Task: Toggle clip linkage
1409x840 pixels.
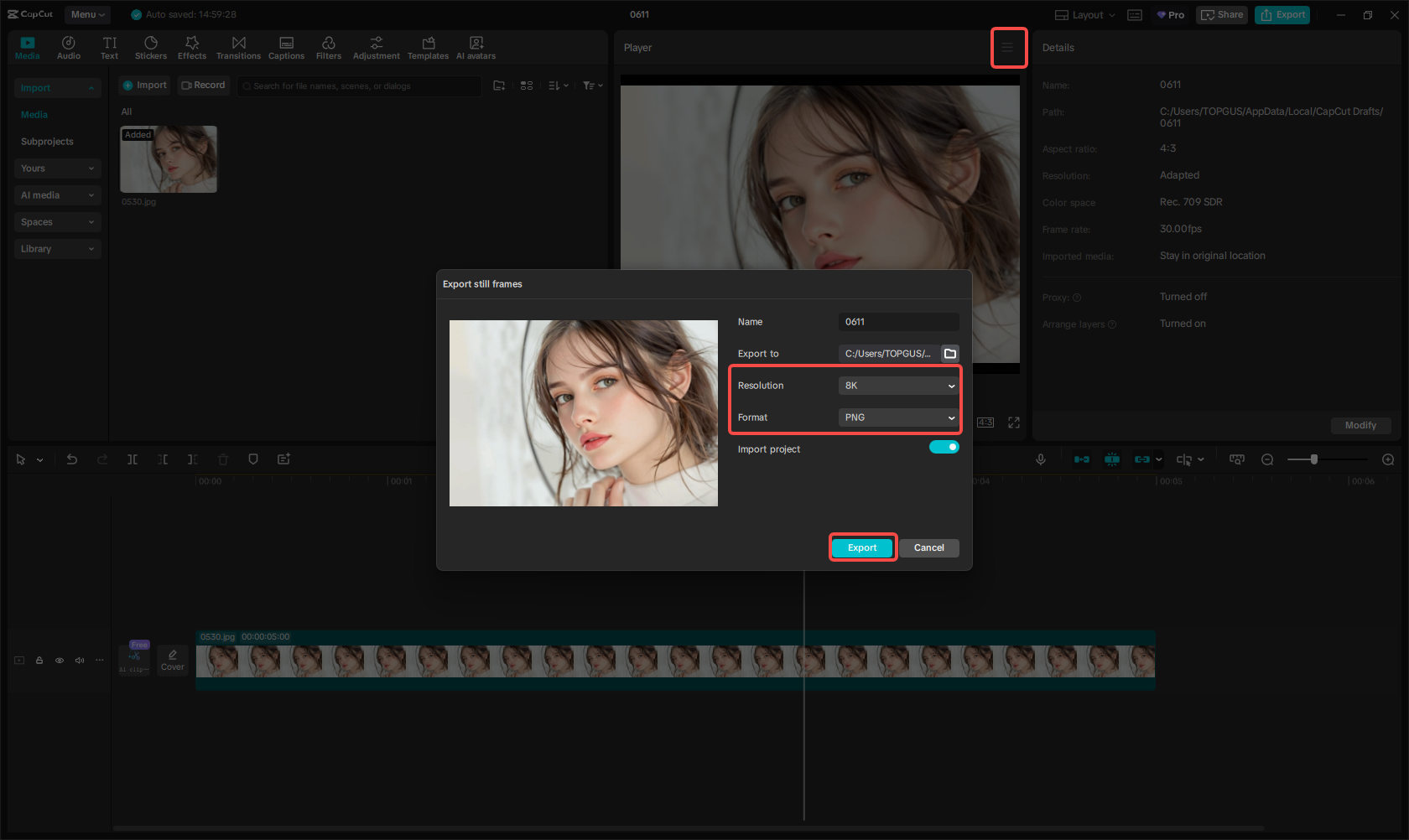Action: (1142, 459)
